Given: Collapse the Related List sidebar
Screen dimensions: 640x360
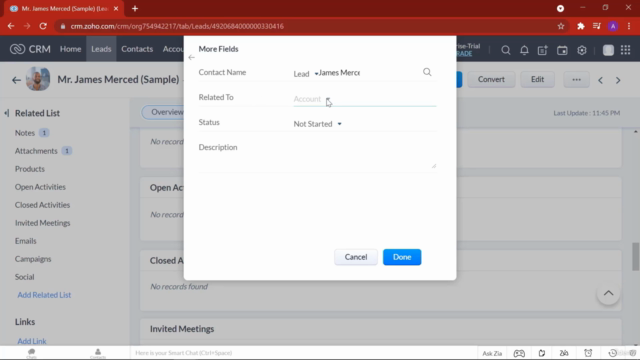Looking at the screenshot, I should pos(7,113).
